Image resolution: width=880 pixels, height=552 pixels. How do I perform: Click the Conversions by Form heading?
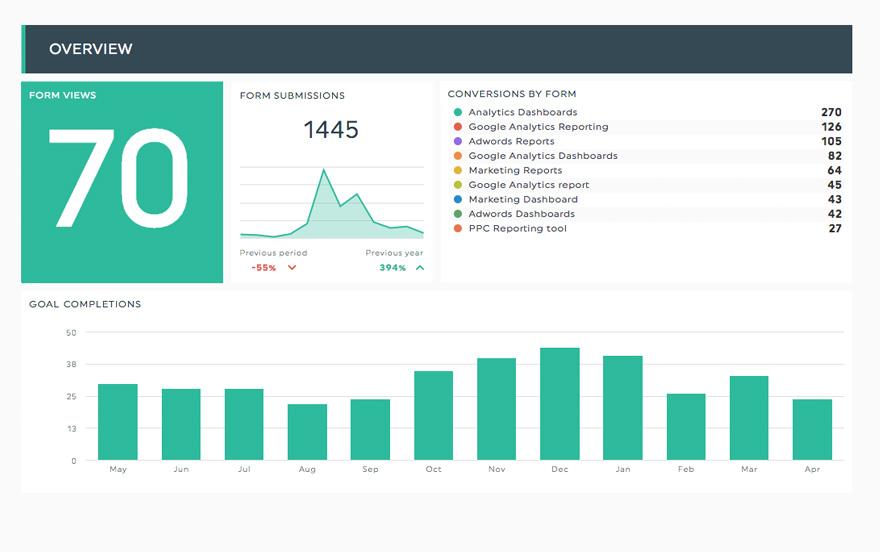point(512,94)
